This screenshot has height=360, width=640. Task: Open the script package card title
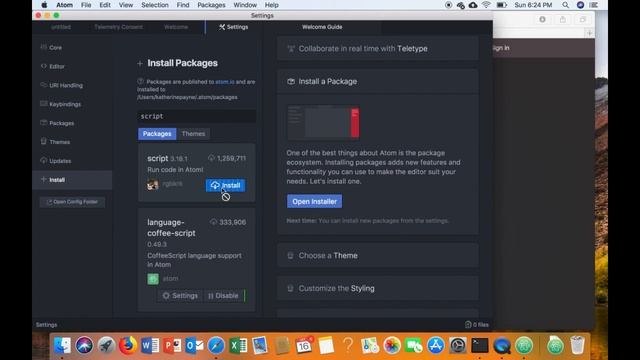pos(158,158)
